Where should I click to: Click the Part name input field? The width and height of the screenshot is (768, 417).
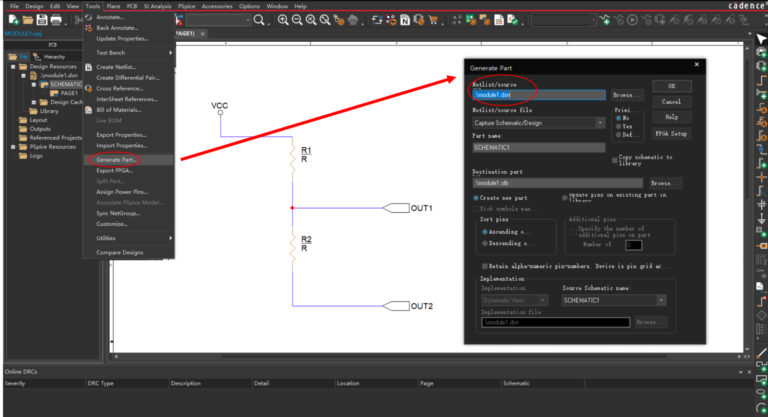point(539,147)
